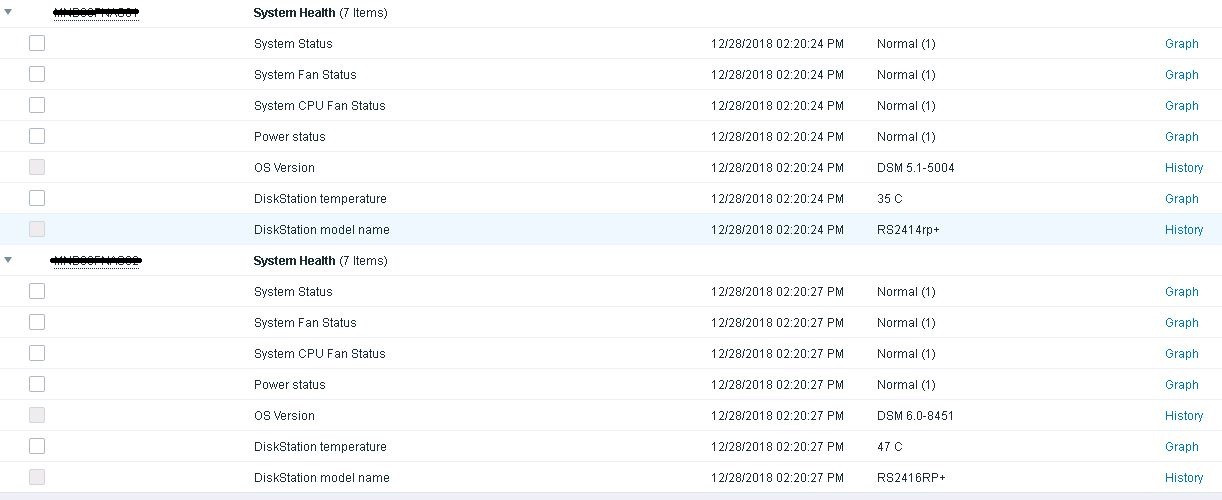View History for OS Version DSM 5.1-5004

[1183, 168]
